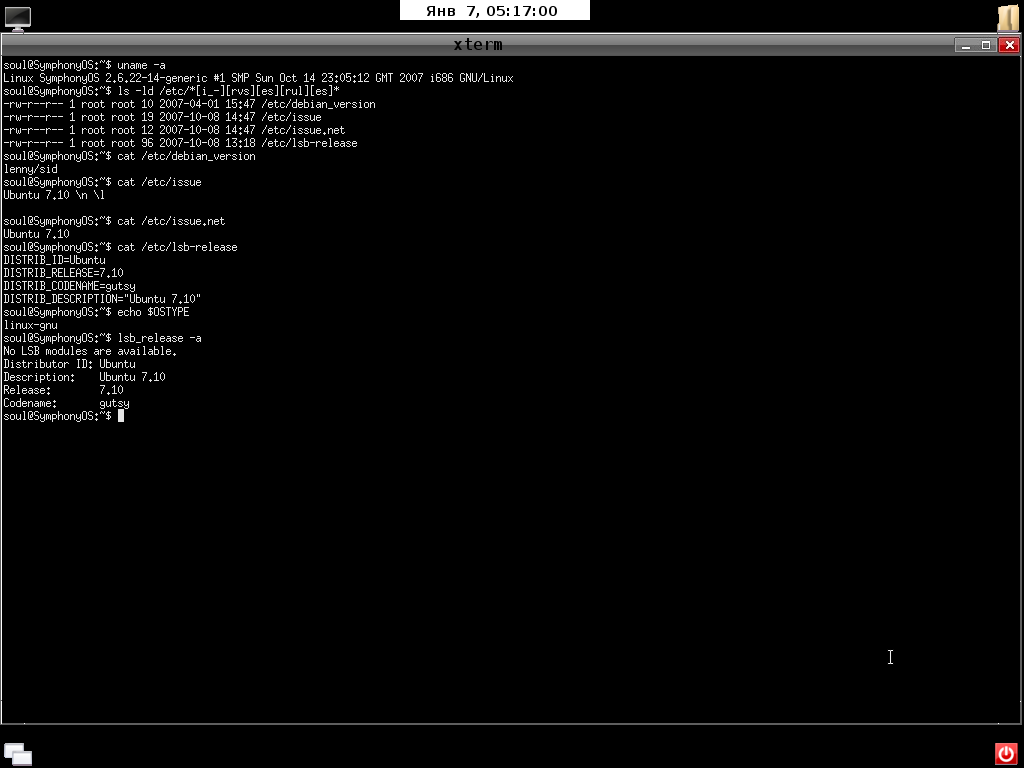The width and height of the screenshot is (1024, 768).
Task: Click the 'Linux SymphonyOS 2.6.22-14-generic' output line
Action: [x=259, y=78]
